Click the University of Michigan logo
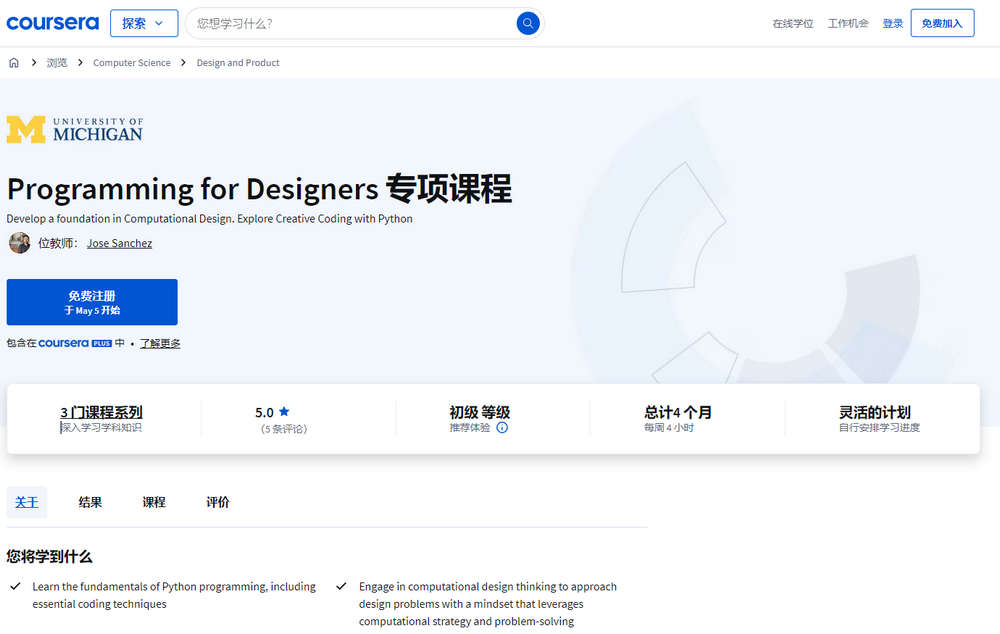The image size is (1000, 634). 75,129
